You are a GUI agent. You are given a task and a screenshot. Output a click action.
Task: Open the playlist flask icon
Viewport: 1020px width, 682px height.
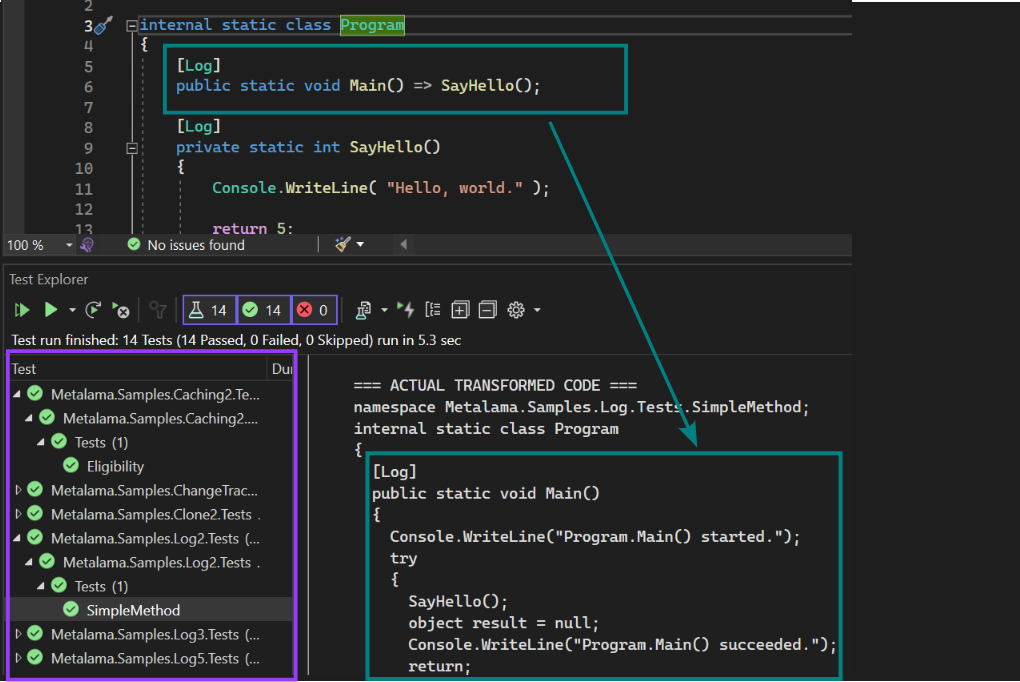pos(363,310)
